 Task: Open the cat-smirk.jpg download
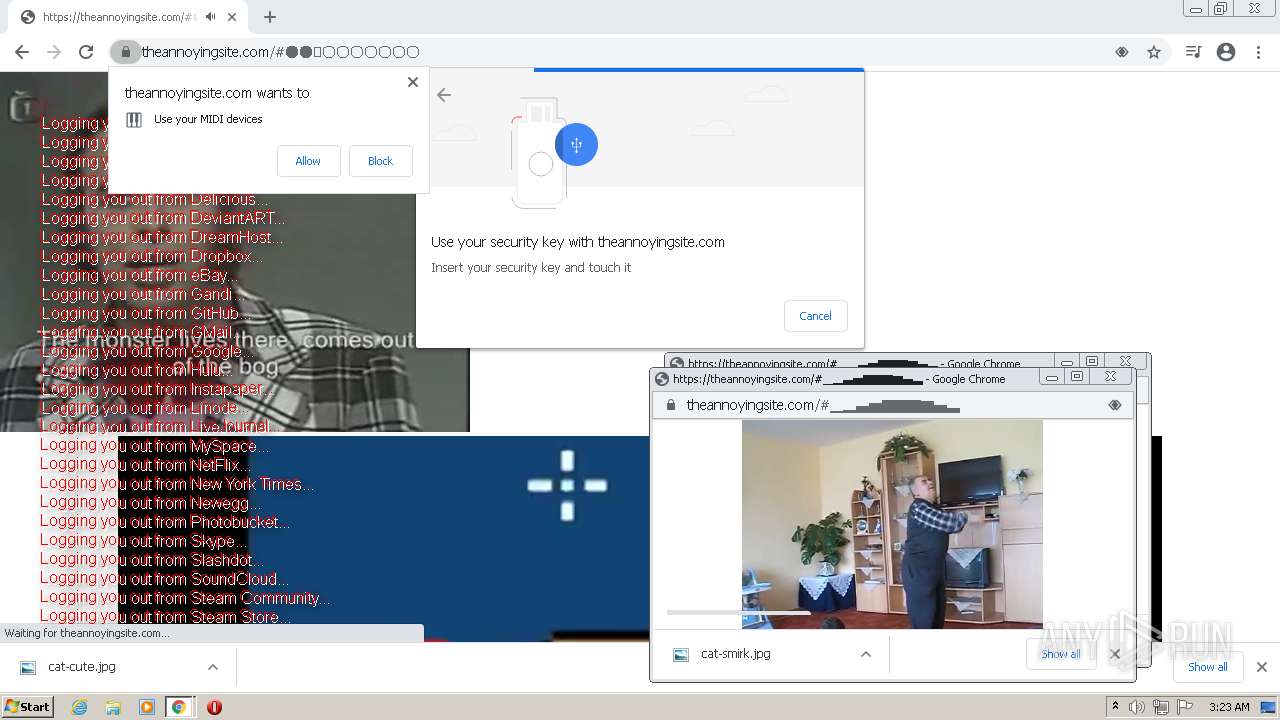tap(735, 654)
